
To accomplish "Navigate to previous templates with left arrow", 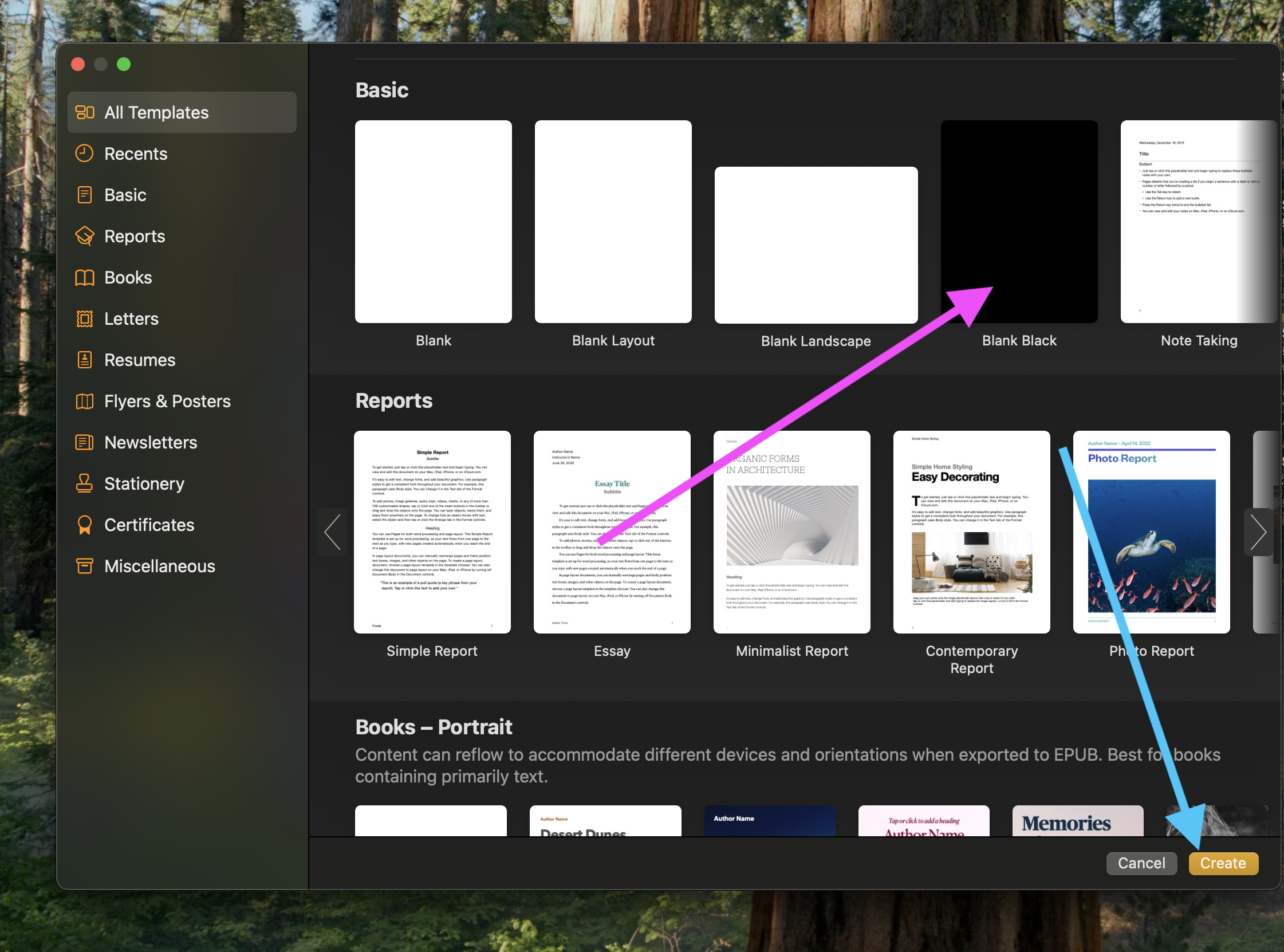I will (330, 531).
